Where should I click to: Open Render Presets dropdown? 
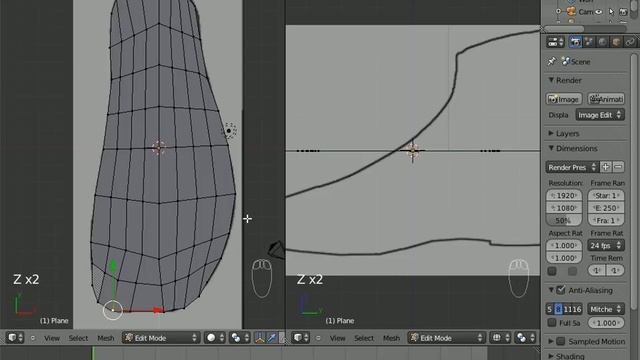coord(572,167)
